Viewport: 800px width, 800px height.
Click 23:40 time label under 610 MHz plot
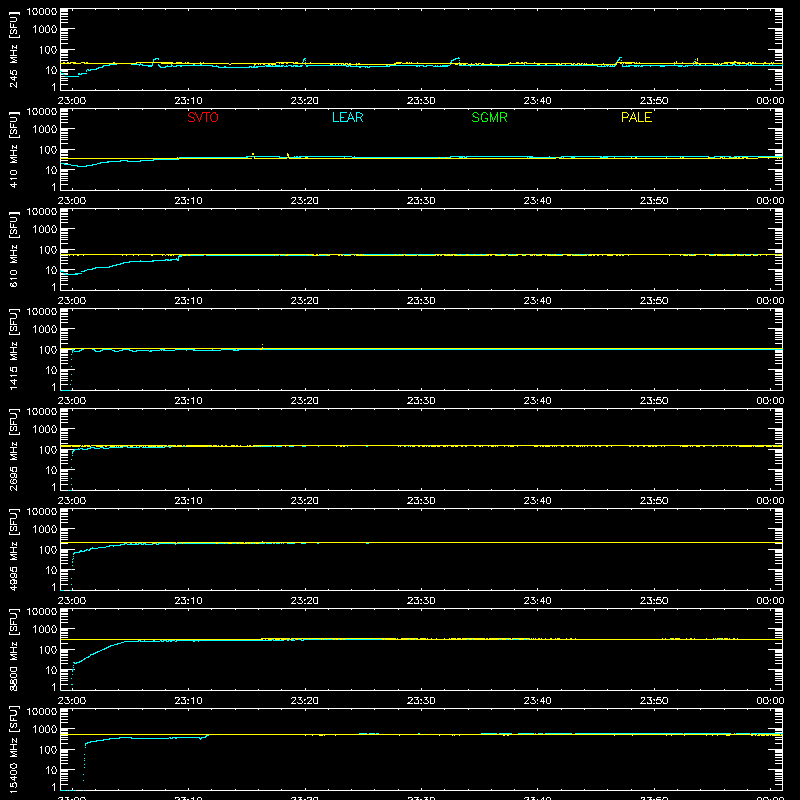coord(537,301)
